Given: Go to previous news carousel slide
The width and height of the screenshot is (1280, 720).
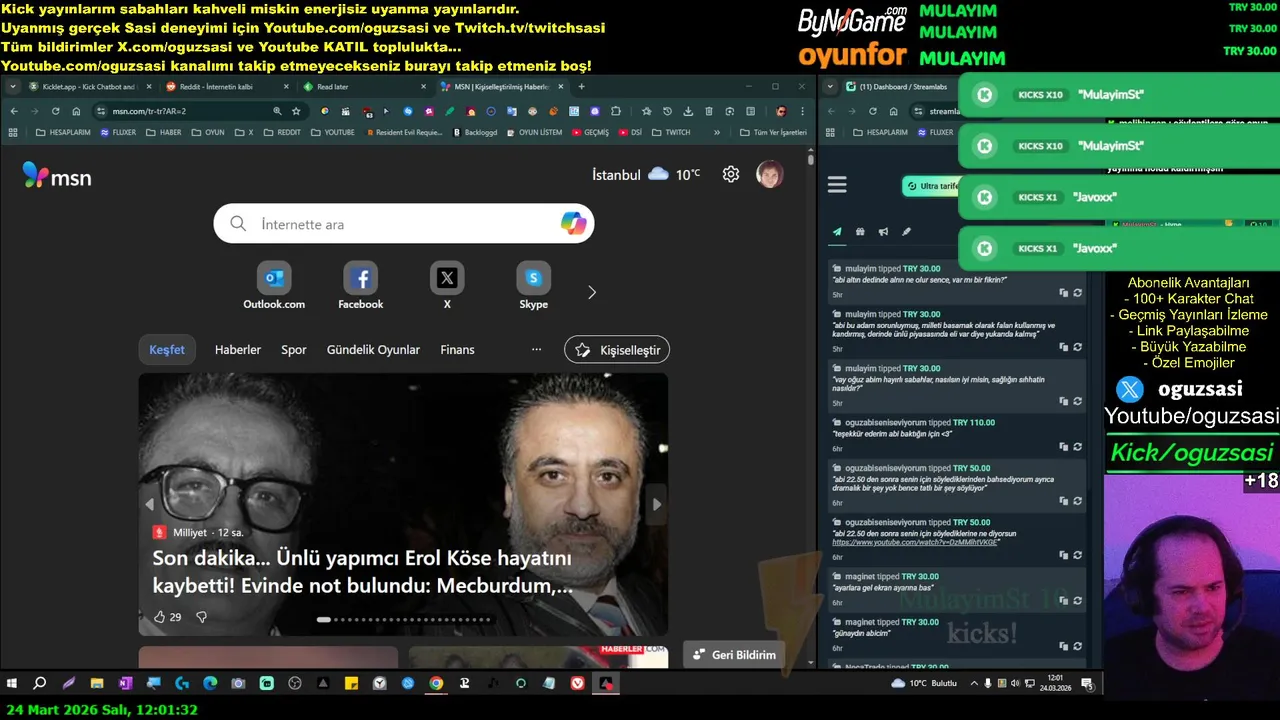Looking at the screenshot, I should coord(150,505).
